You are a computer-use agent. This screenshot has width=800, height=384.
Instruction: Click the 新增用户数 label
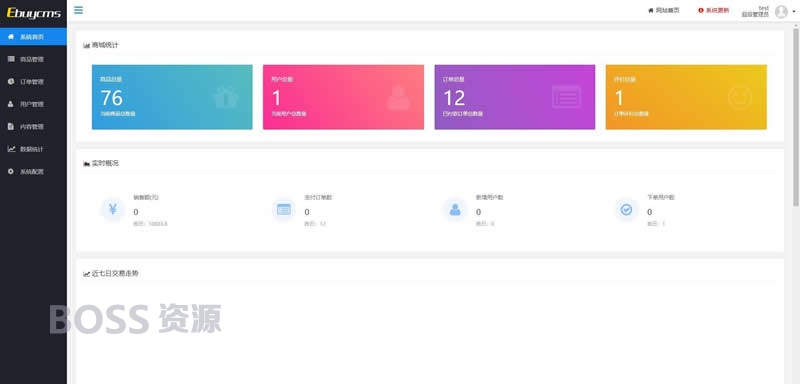[489, 197]
